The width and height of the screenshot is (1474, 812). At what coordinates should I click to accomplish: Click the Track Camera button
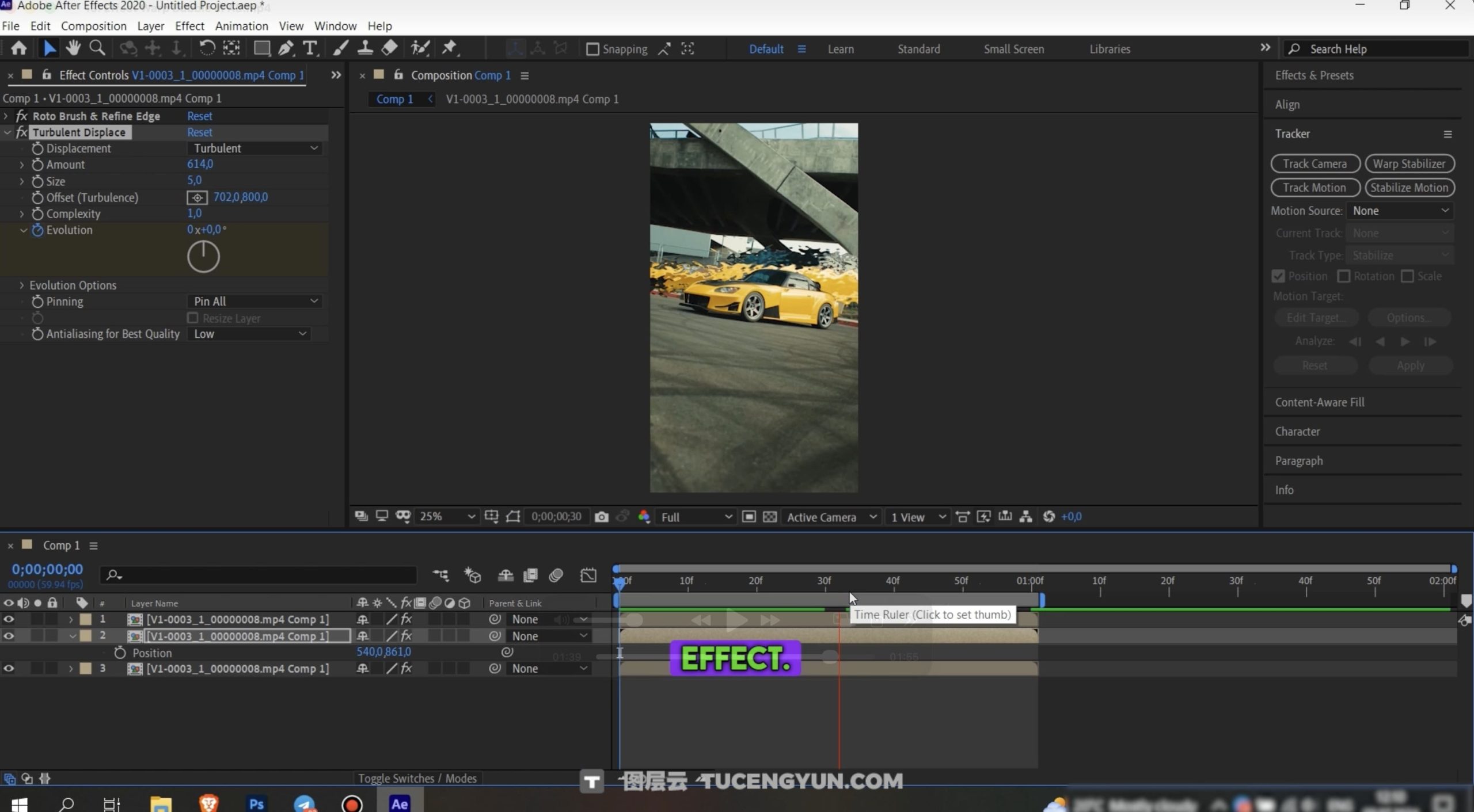coord(1315,164)
